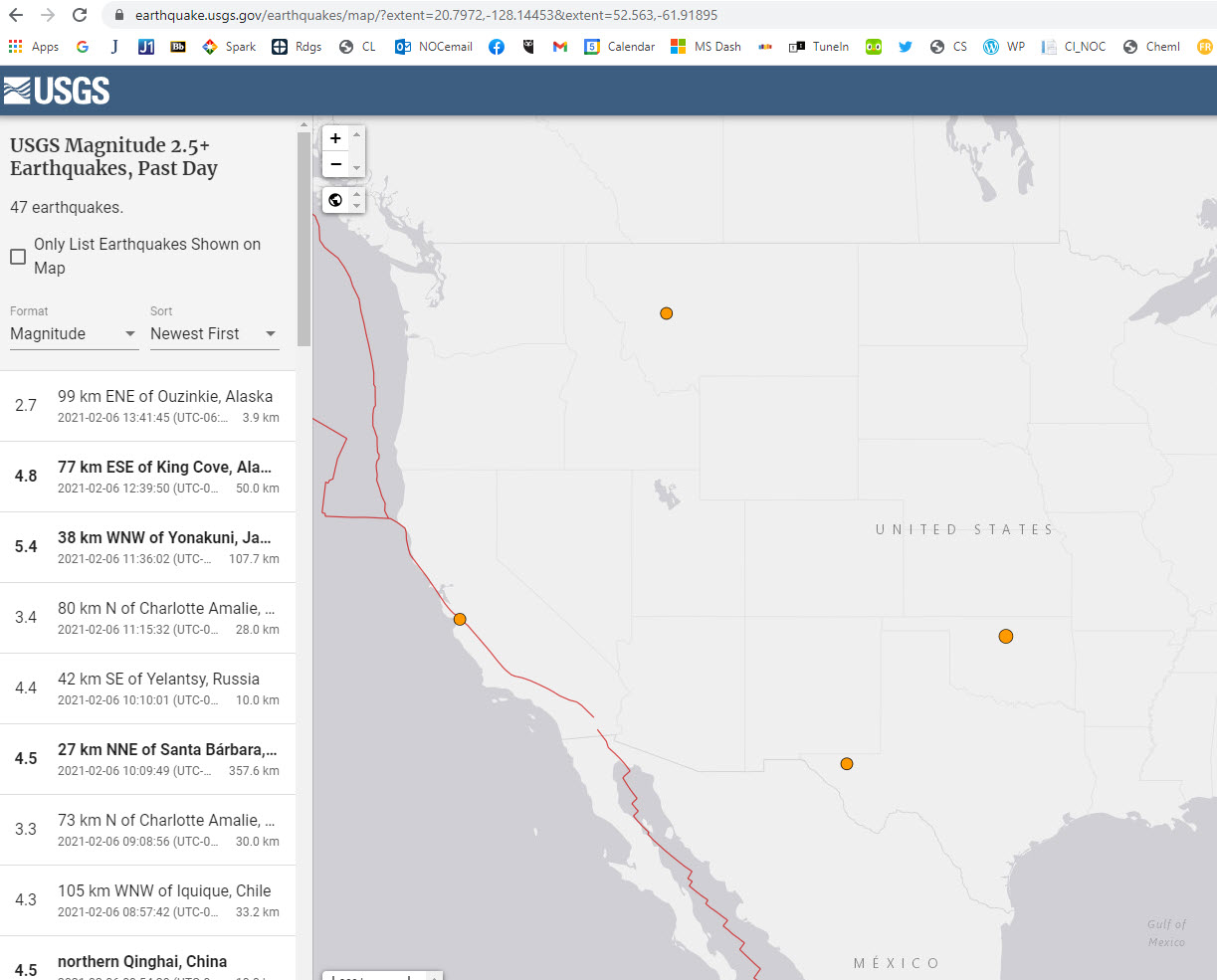Image resolution: width=1217 pixels, height=980 pixels.
Task: Click the globe zoom-to-world icon
Action: pyautogui.click(x=335, y=200)
